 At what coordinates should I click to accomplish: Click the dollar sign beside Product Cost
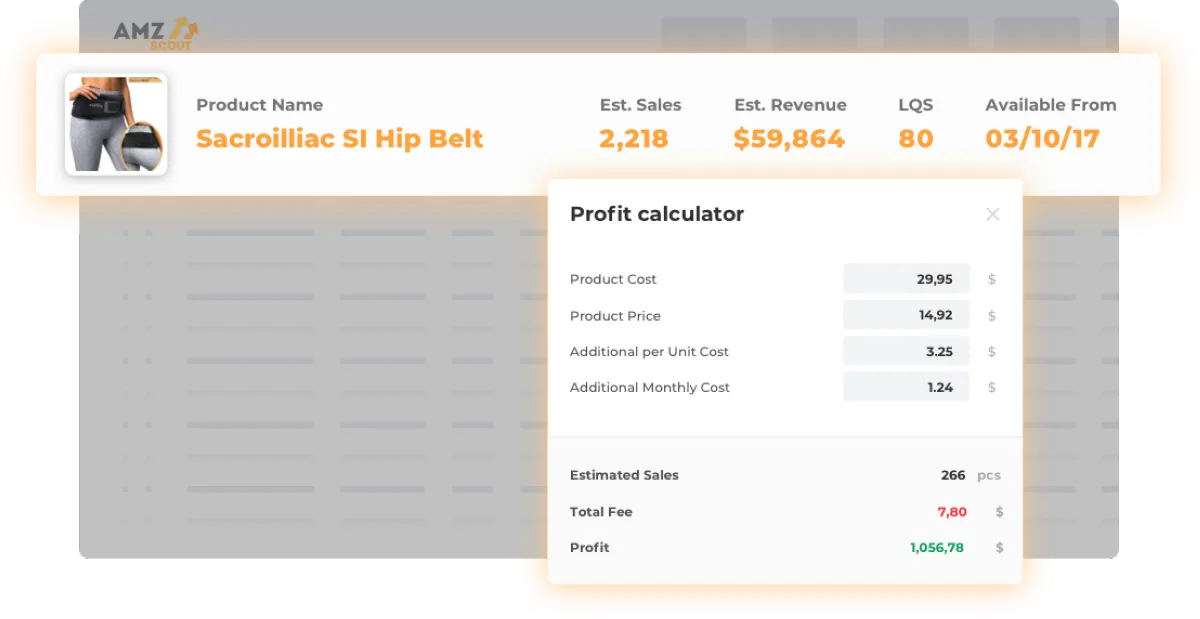click(x=992, y=279)
